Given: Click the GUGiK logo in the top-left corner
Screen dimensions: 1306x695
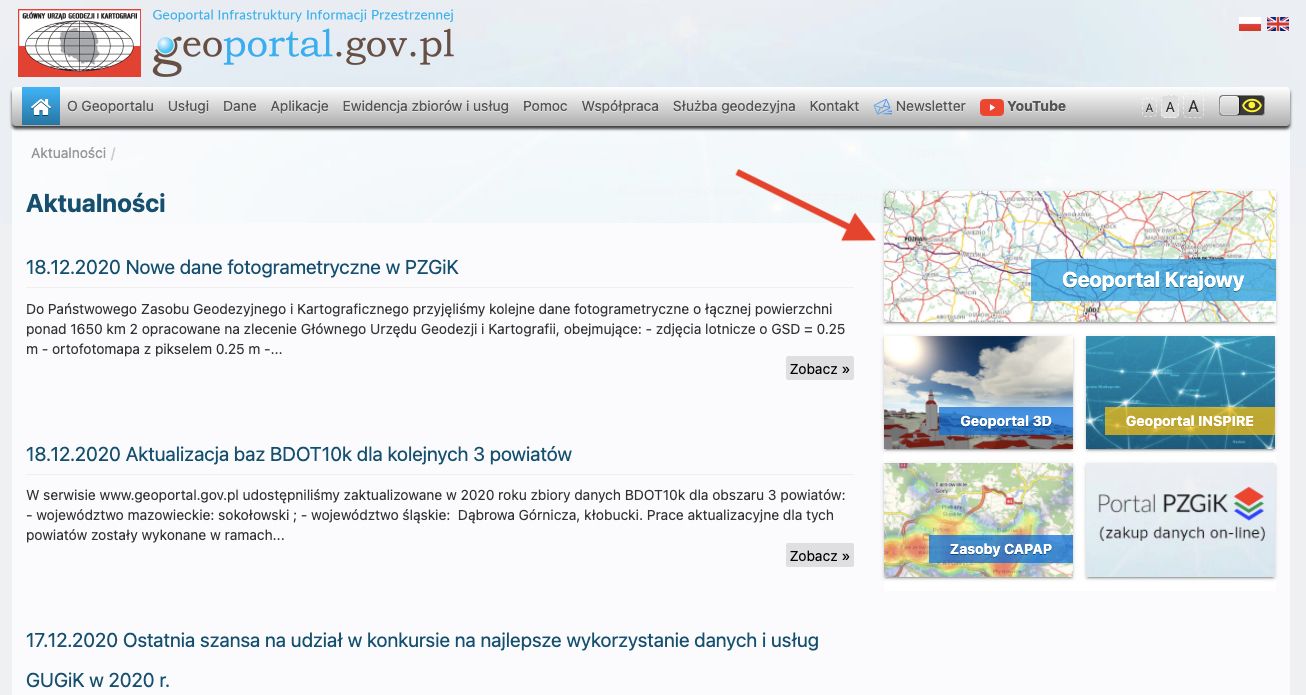Looking at the screenshot, I should coord(78,42).
